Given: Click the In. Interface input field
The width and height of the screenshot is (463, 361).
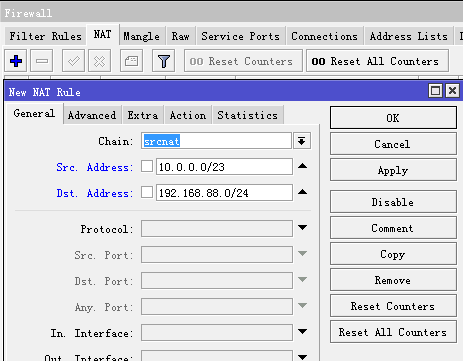Looking at the screenshot, I should click(217, 332).
